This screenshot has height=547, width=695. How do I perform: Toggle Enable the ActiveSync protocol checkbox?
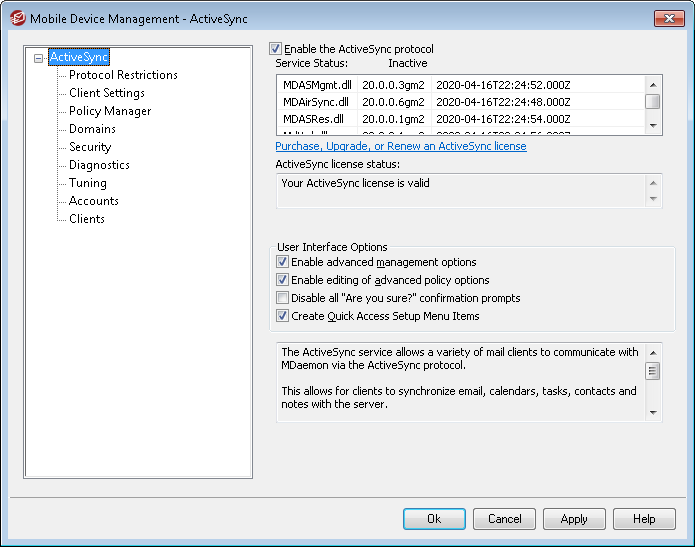tap(275, 48)
